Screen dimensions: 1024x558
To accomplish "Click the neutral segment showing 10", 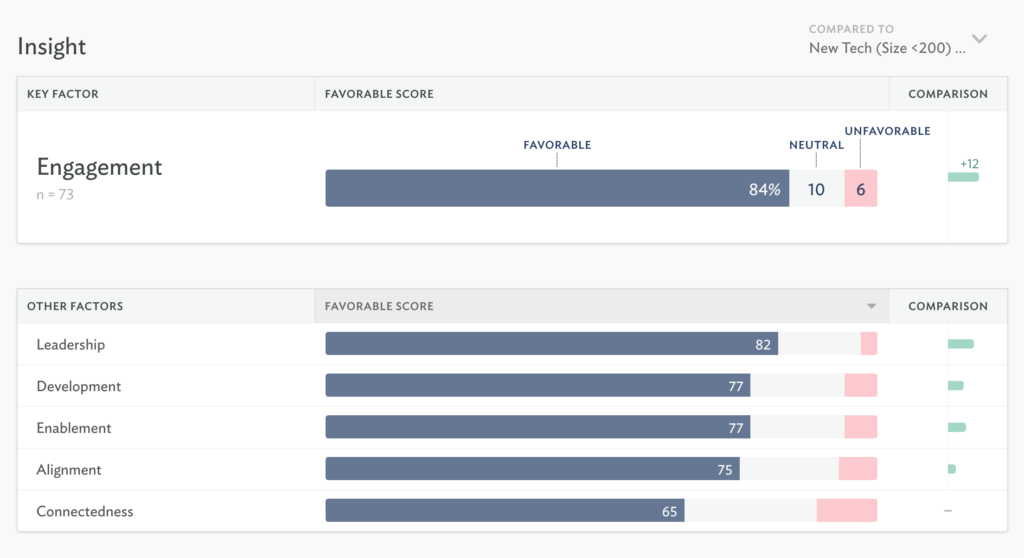I will 816,188.
